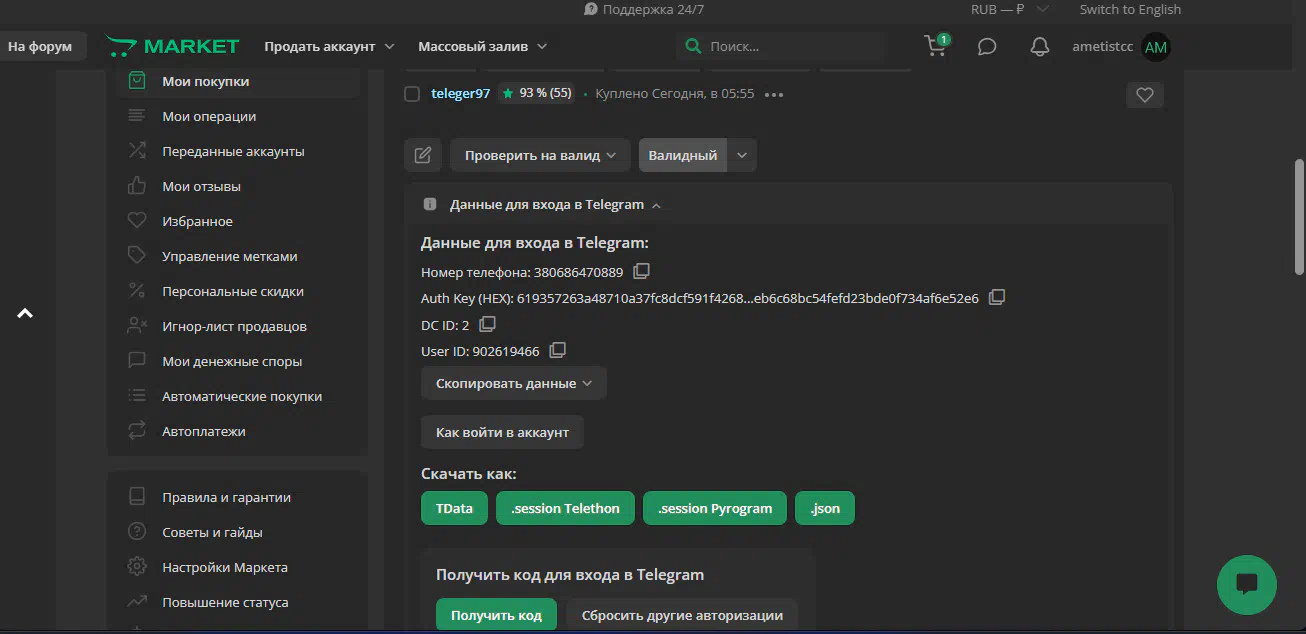This screenshot has width=1306, height=634.
Task: Click the Поддержка 24/7 support icon
Action: click(591, 9)
